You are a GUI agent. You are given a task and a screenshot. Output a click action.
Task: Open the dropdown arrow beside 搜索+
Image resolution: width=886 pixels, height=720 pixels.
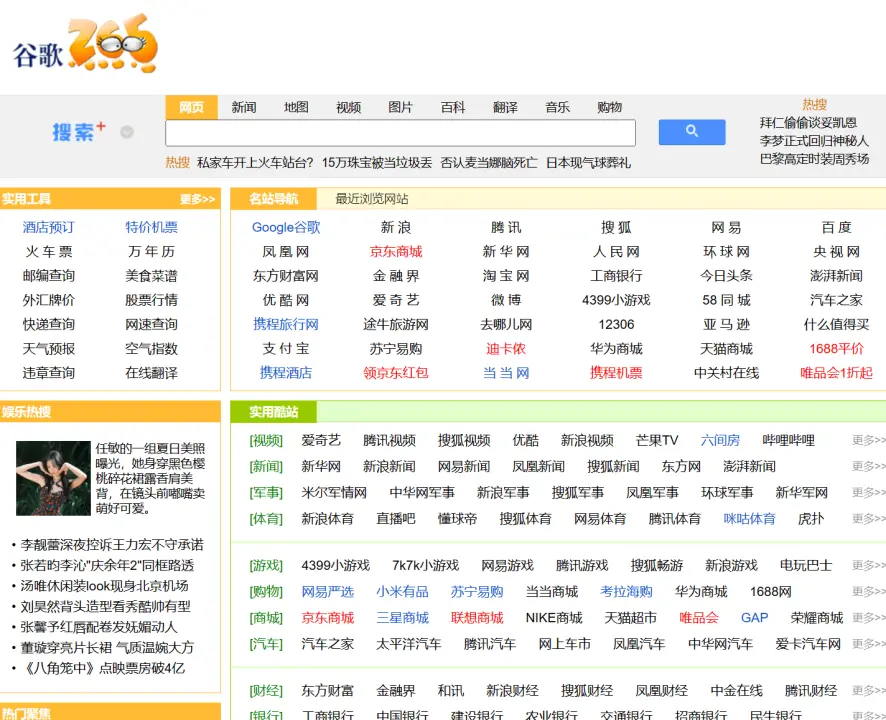[x=127, y=132]
